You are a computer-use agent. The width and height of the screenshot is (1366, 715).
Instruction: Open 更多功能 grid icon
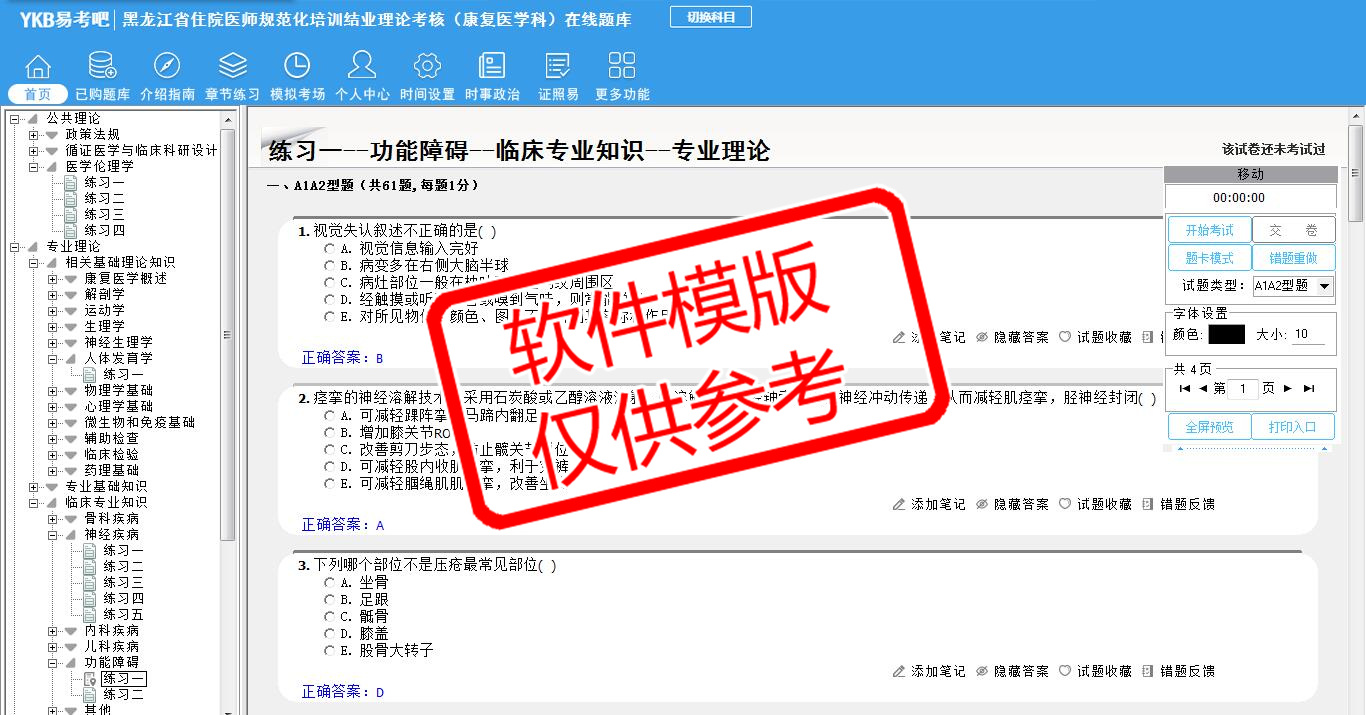(x=622, y=67)
